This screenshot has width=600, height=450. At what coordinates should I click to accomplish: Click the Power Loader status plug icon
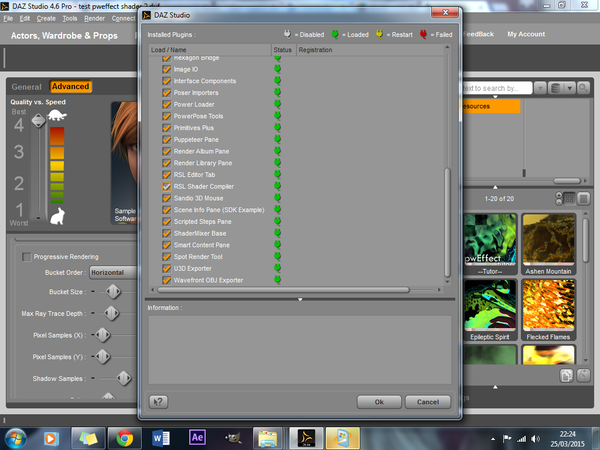277,104
